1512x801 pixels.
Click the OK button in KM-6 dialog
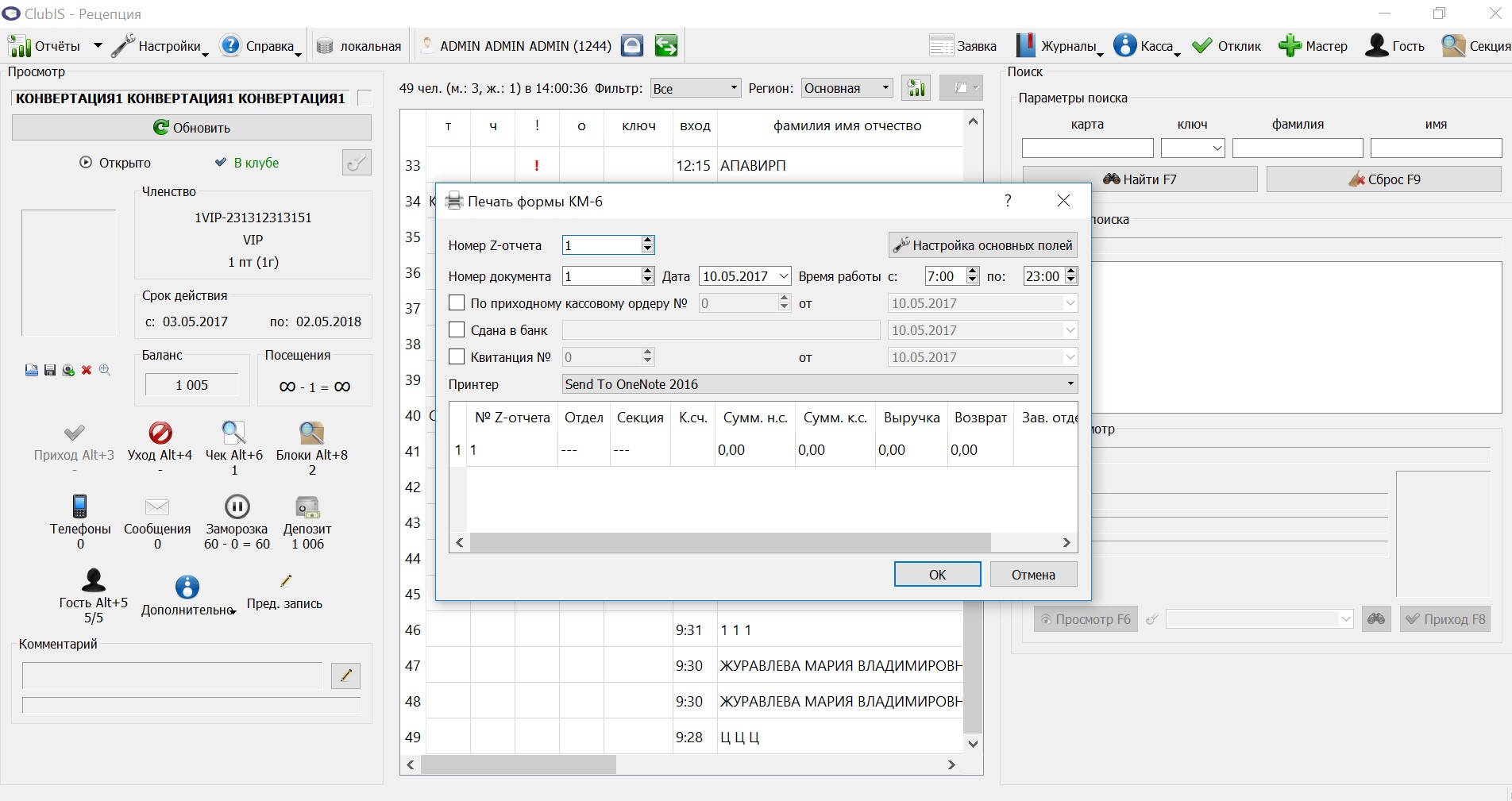937,574
